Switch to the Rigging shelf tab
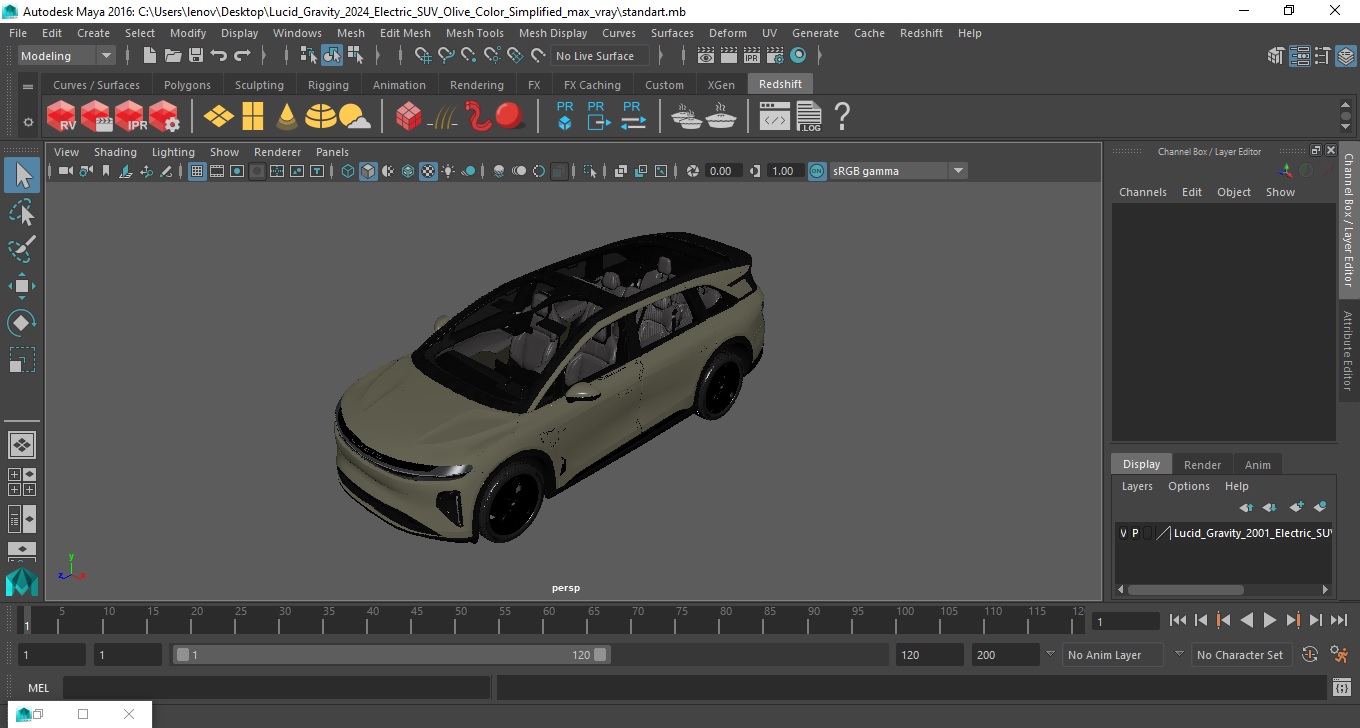1360x728 pixels. (328, 85)
